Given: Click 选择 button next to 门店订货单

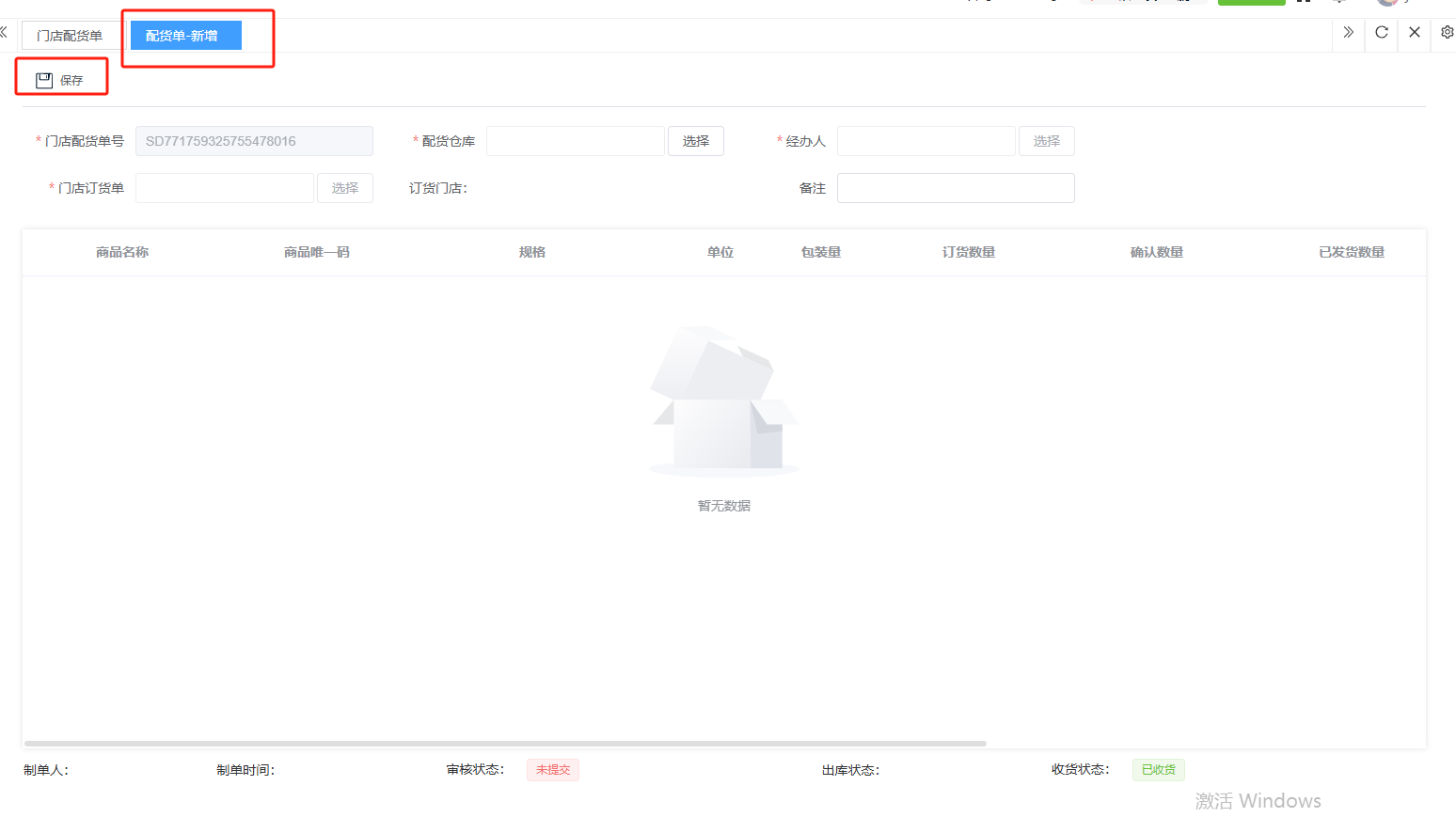Looking at the screenshot, I should pyautogui.click(x=344, y=188).
